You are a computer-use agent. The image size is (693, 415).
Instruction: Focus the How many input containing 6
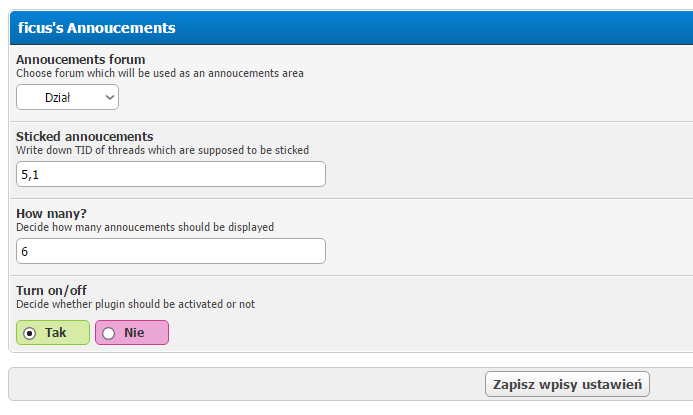point(171,251)
